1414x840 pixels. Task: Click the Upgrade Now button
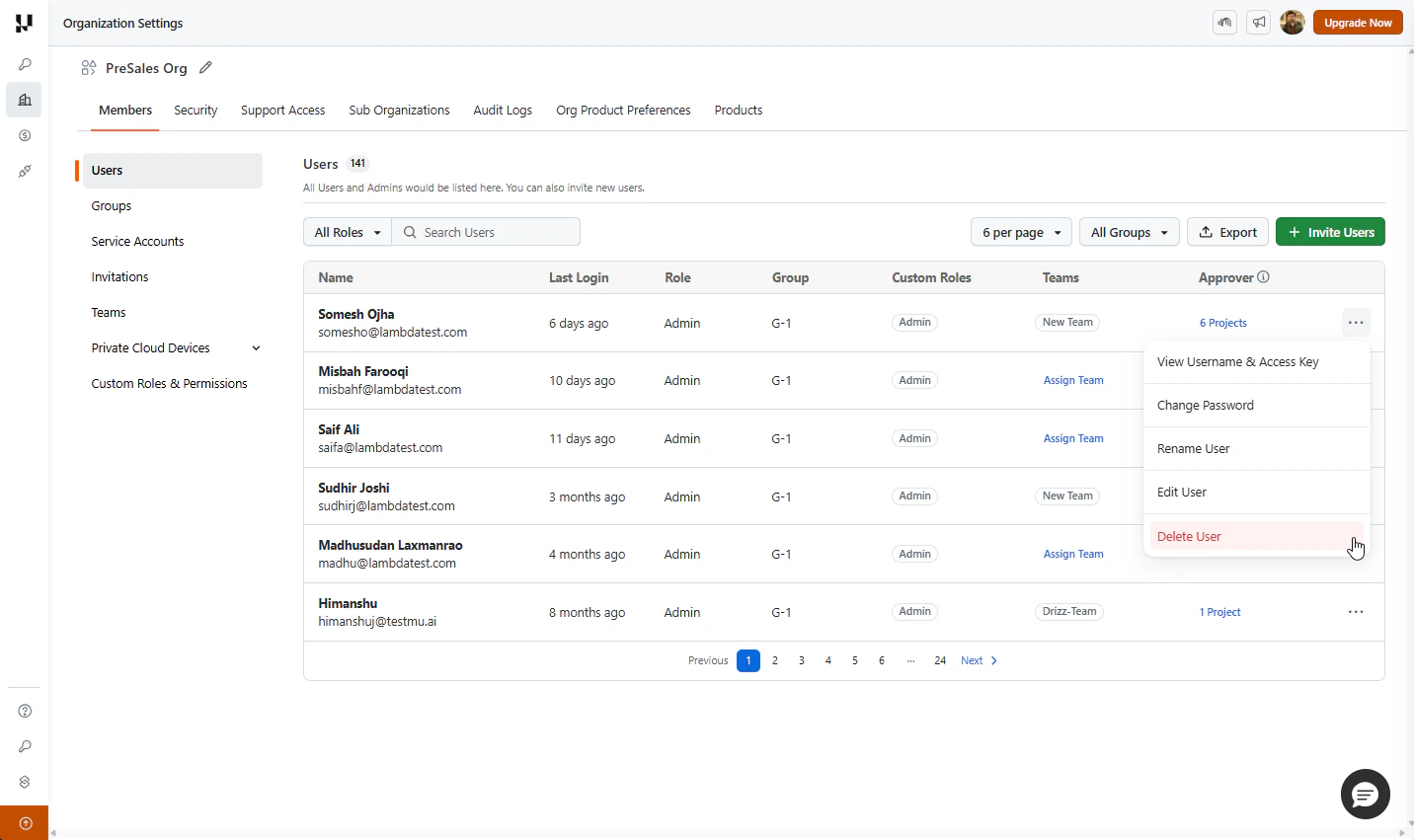tap(1358, 23)
